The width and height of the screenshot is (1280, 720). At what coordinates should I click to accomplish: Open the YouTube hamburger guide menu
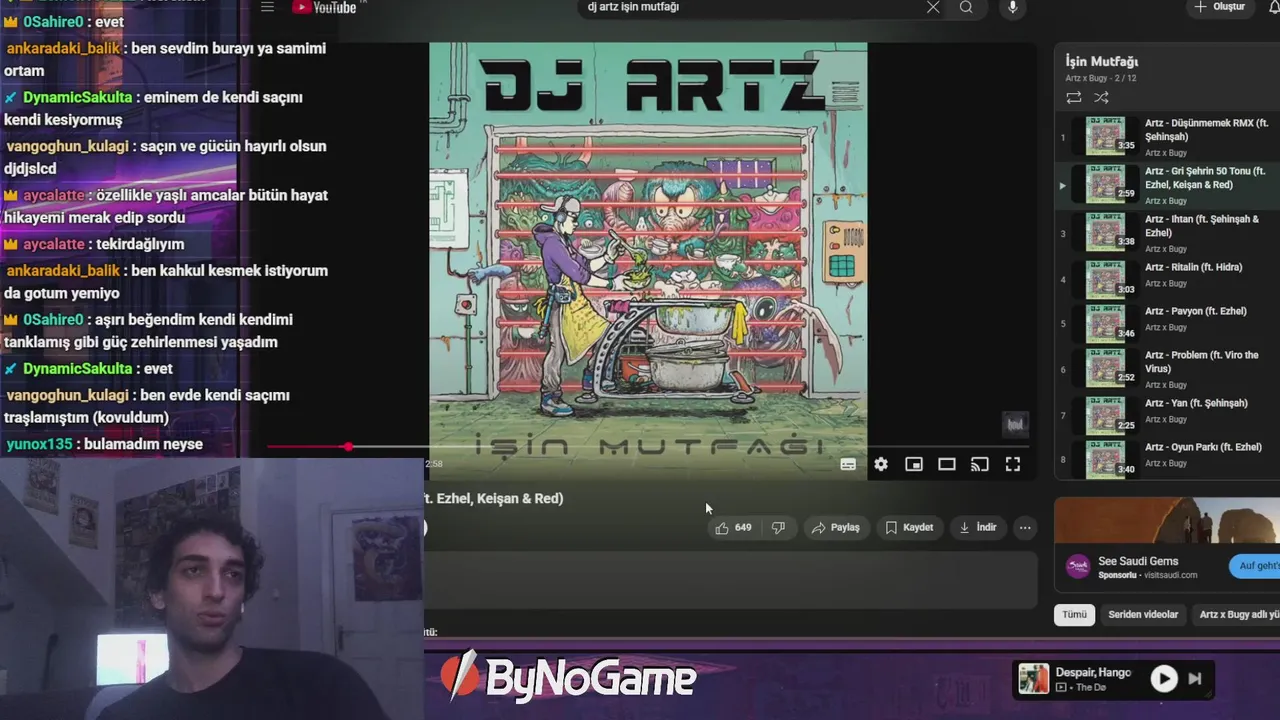tap(267, 7)
